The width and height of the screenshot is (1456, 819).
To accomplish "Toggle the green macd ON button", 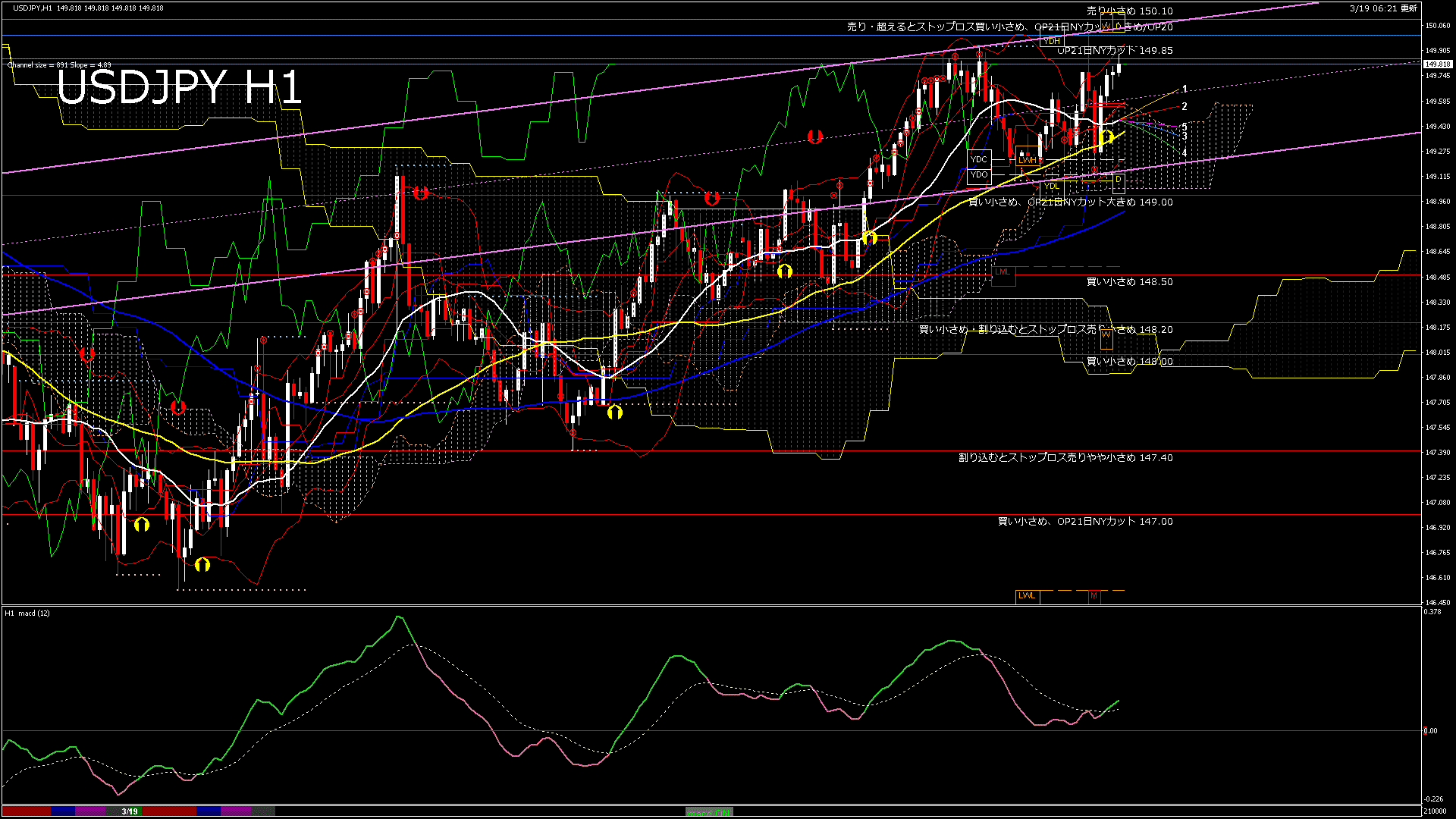I will 709,812.
